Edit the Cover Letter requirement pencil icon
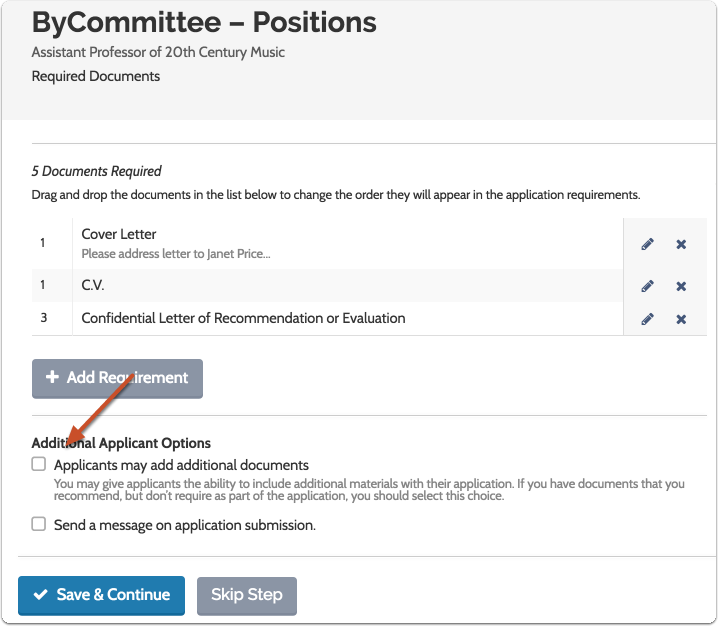 [x=647, y=244]
